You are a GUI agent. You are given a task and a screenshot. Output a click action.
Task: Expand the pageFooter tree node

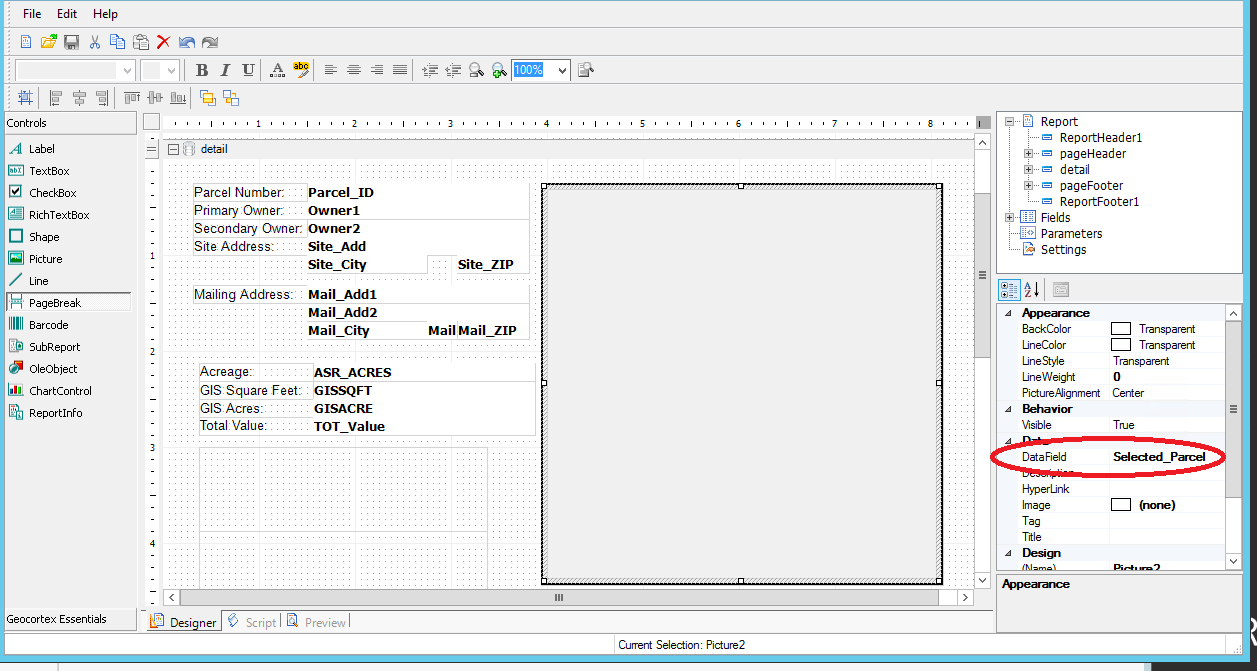[1028, 186]
